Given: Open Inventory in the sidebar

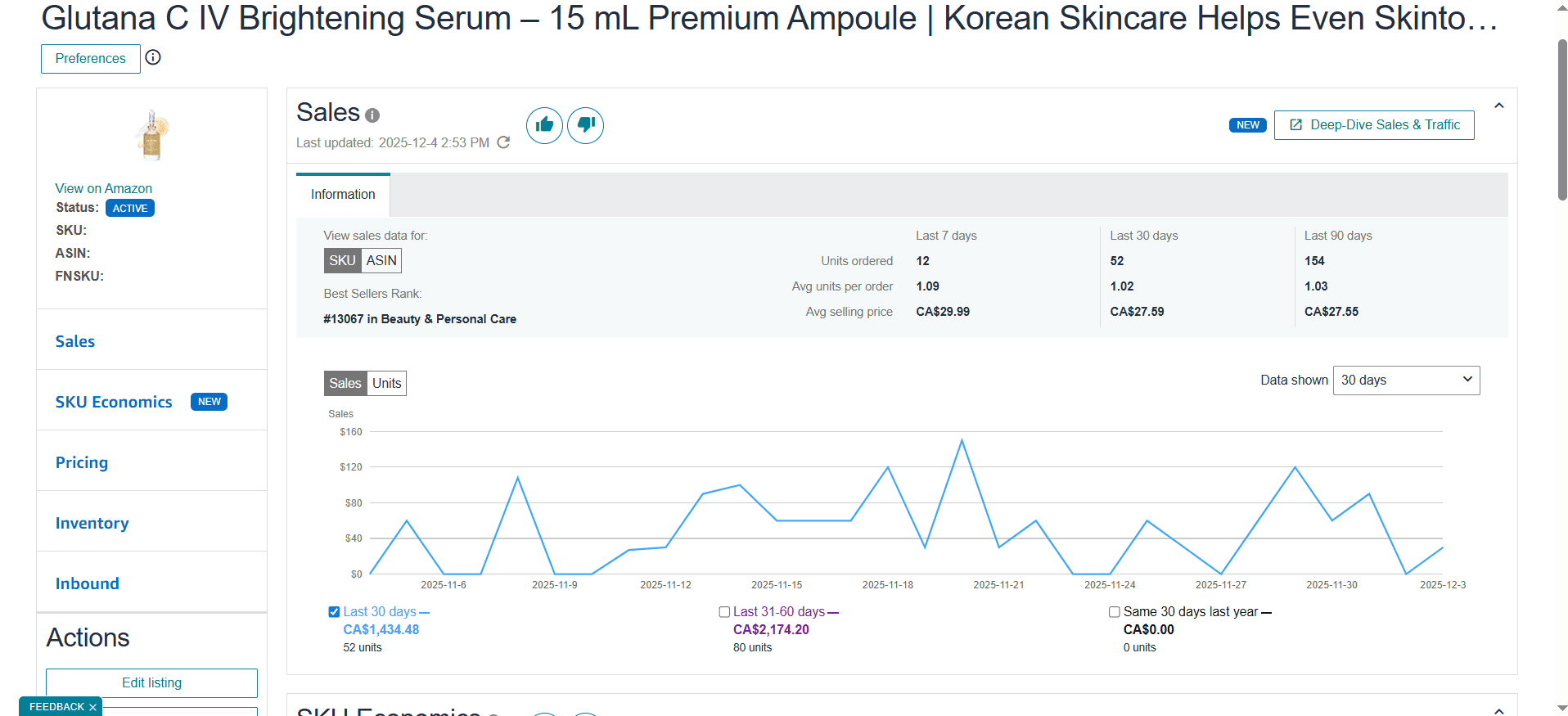Looking at the screenshot, I should (x=92, y=523).
